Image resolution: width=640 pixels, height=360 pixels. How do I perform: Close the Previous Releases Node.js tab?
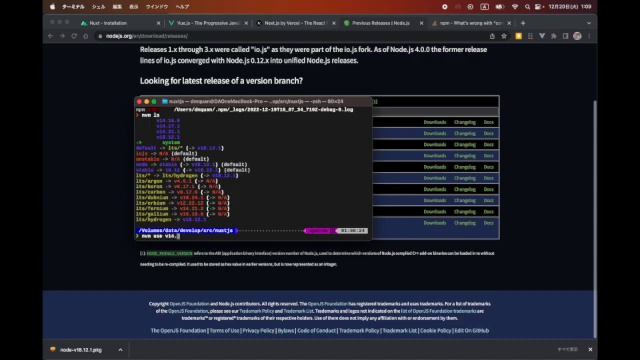[x=422, y=23]
